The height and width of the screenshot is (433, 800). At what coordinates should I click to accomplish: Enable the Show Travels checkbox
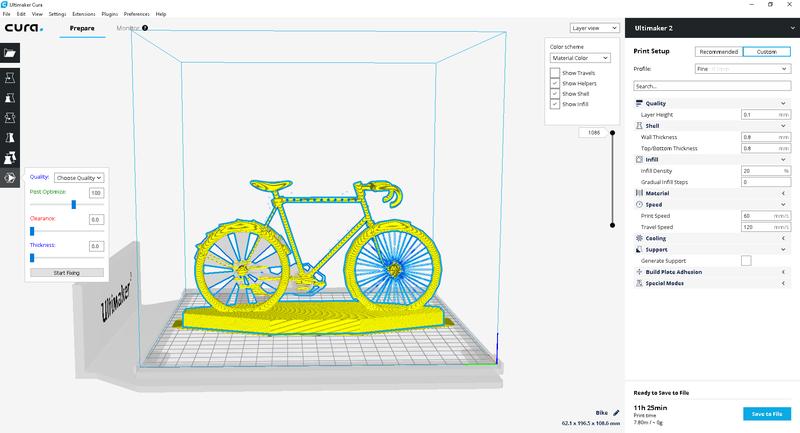coord(555,72)
